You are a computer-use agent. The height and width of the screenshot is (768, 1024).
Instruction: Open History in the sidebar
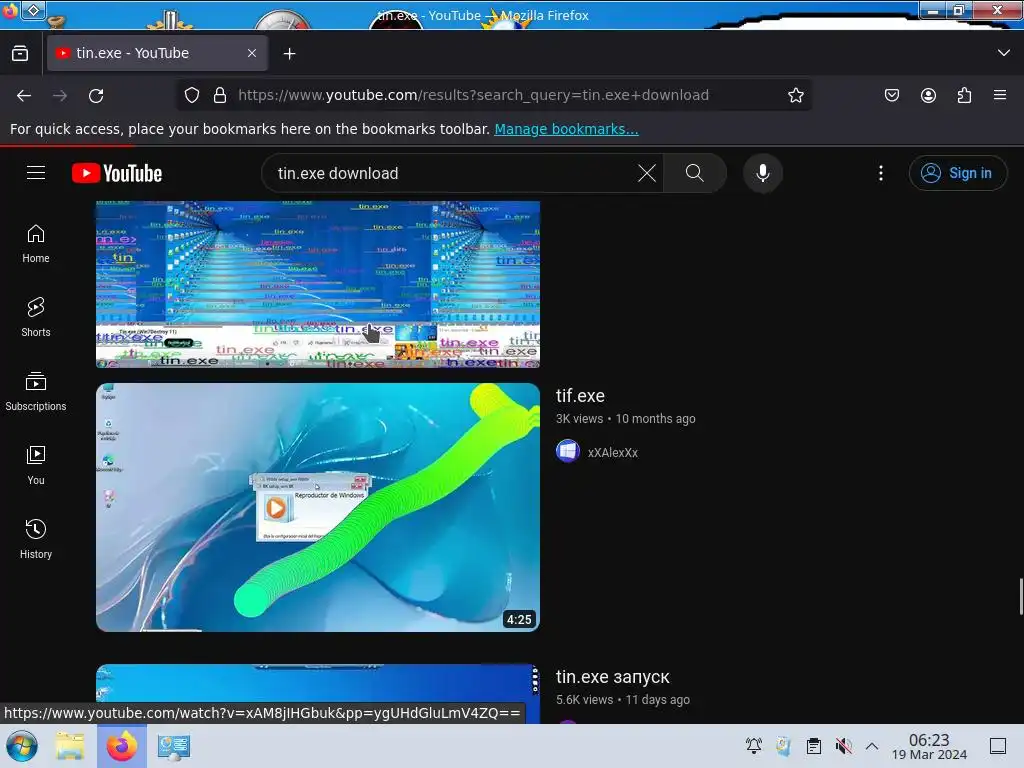36,539
